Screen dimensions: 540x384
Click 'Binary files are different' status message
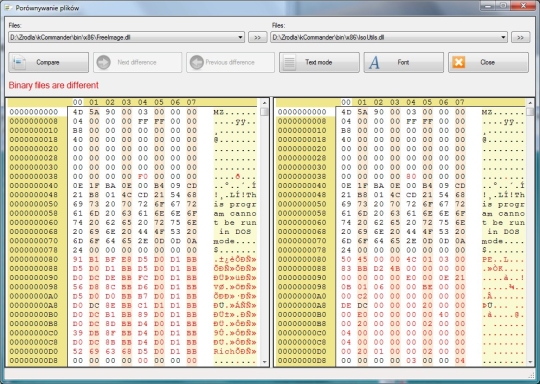tap(53, 85)
